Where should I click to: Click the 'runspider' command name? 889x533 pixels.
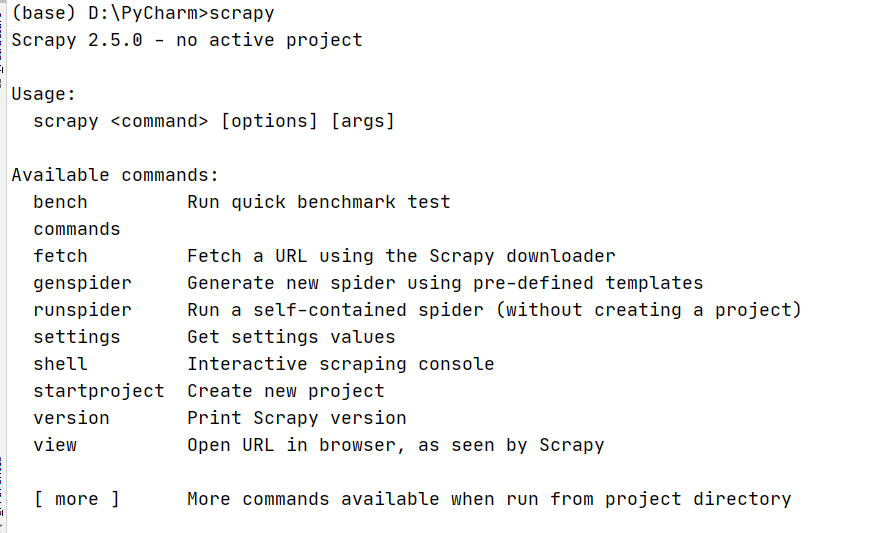(x=83, y=310)
